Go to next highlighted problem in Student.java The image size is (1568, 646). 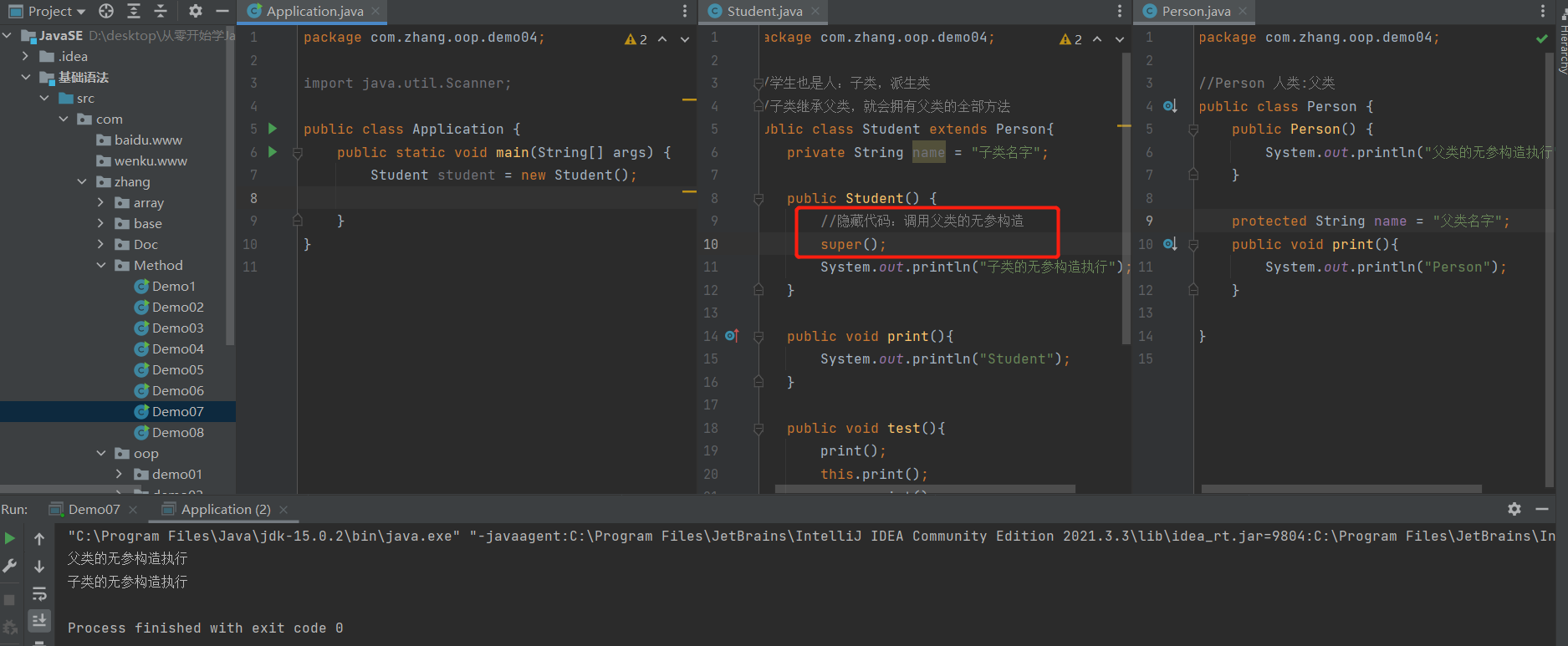(1120, 39)
